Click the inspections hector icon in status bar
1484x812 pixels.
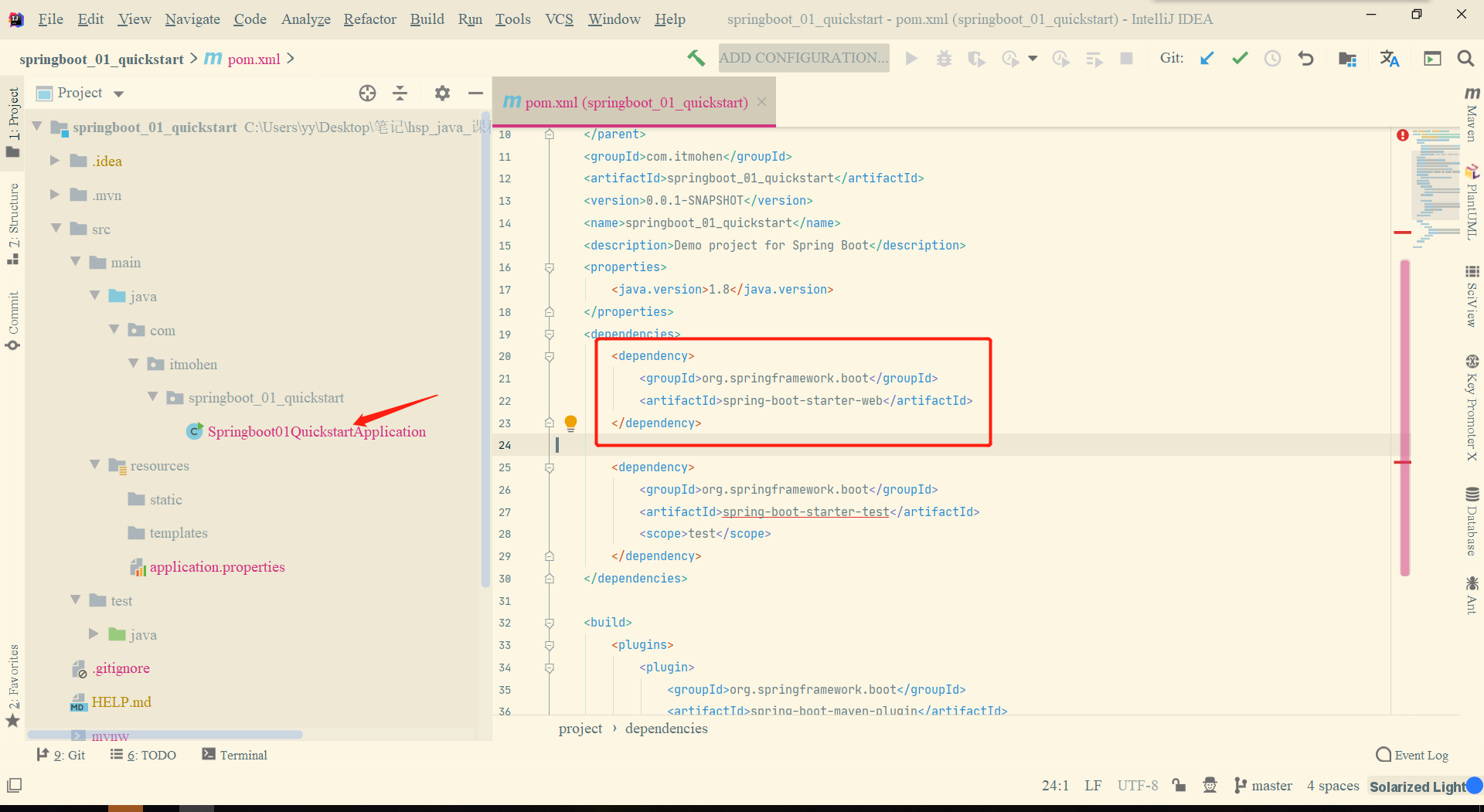[1210, 786]
